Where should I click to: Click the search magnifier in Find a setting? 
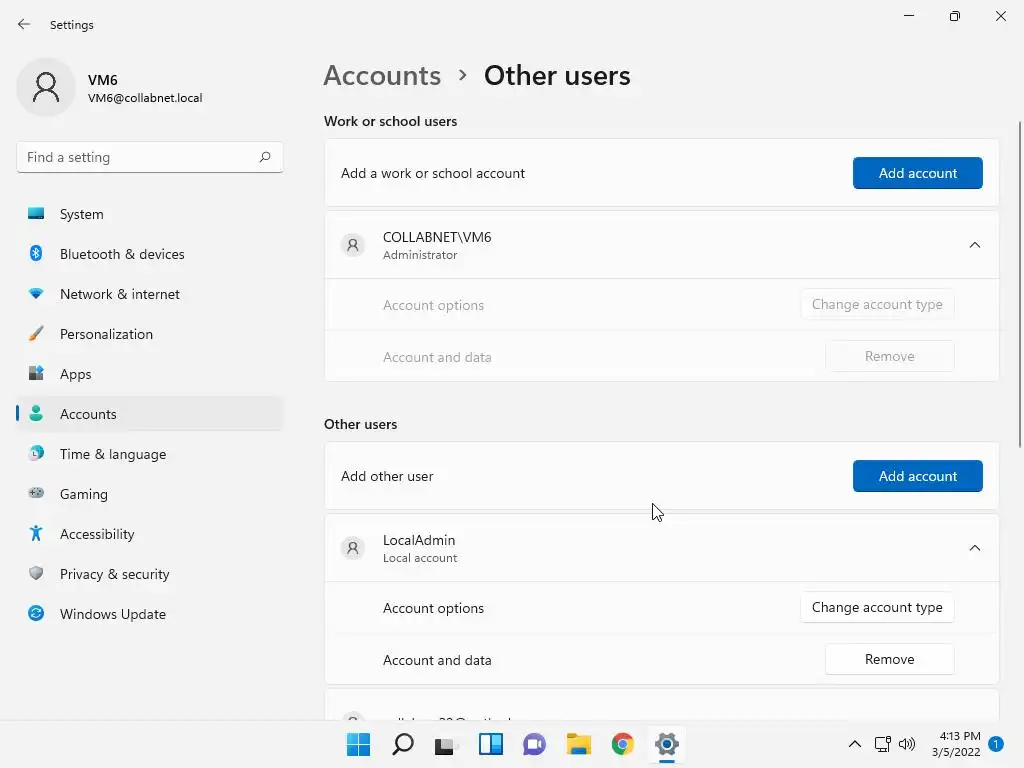coord(265,157)
